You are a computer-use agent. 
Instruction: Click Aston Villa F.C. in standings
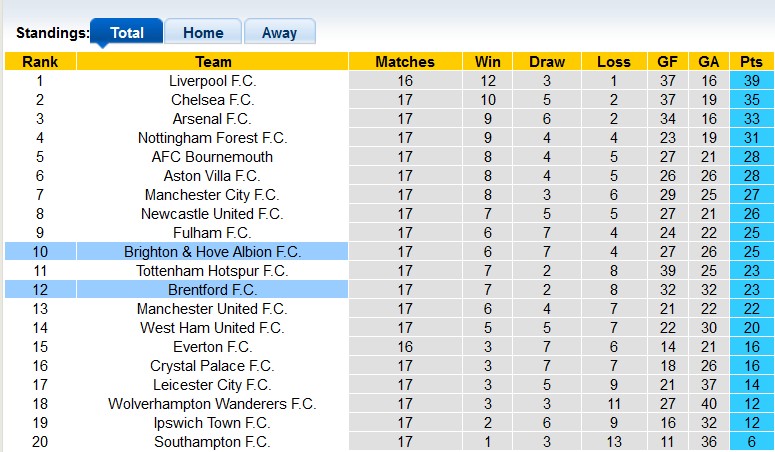[212, 176]
